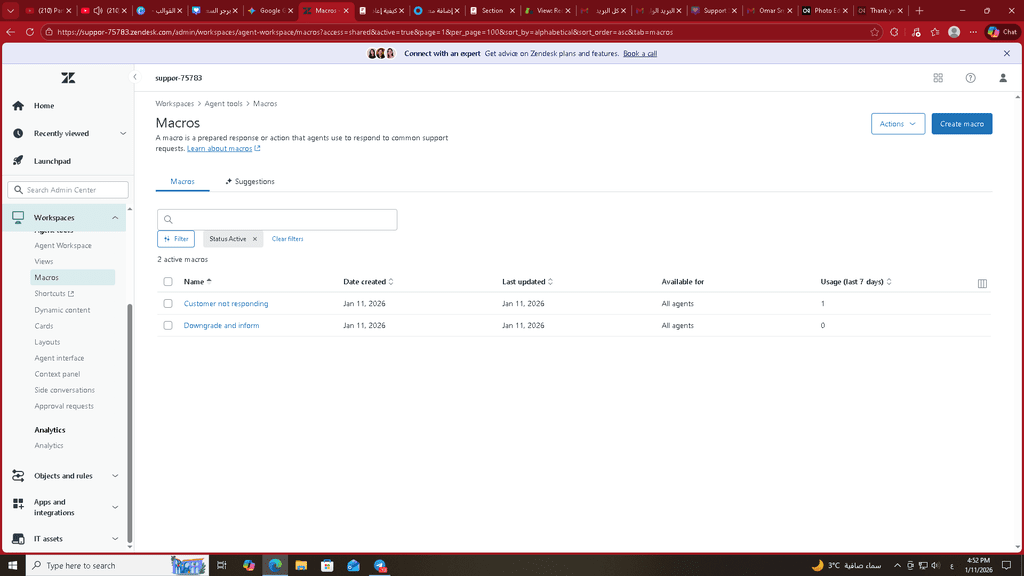This screenshot has width=1024, height=576.
Task: Open the help question mark icon
Action: (x=970, y=78)
